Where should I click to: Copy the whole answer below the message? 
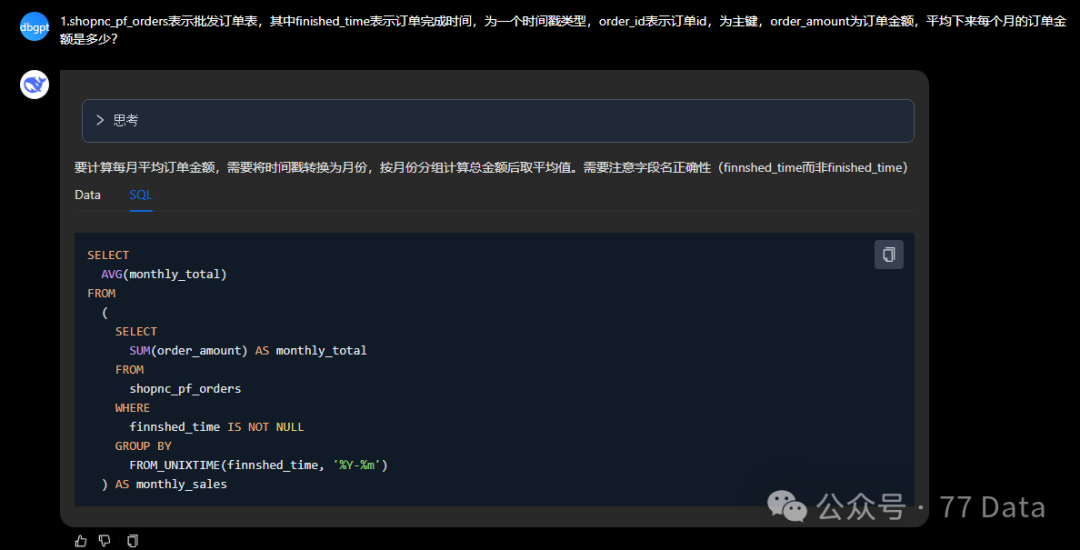pyautogui.click(x=133, y=540)
